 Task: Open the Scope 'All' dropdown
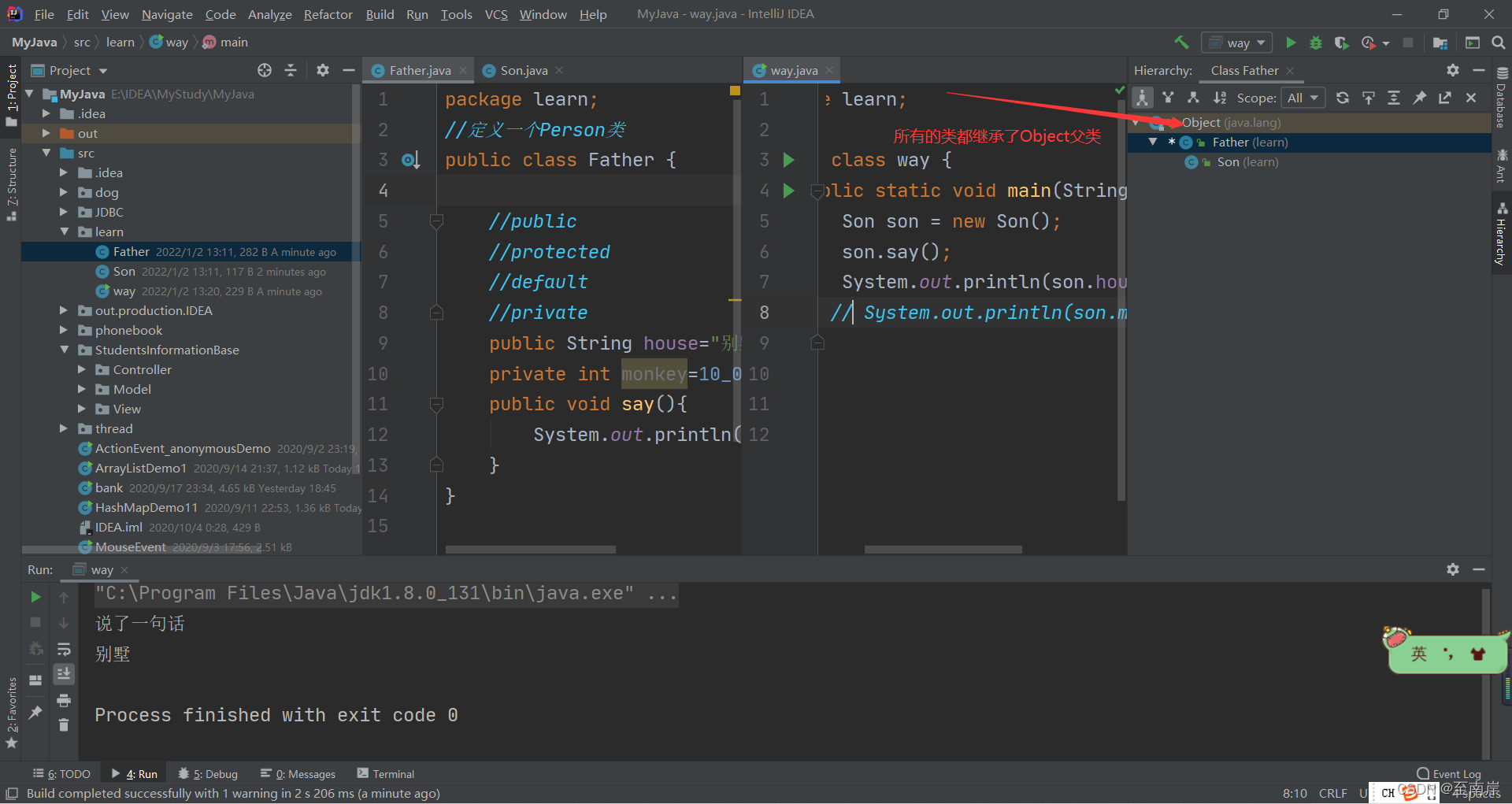coord(1303,98)
